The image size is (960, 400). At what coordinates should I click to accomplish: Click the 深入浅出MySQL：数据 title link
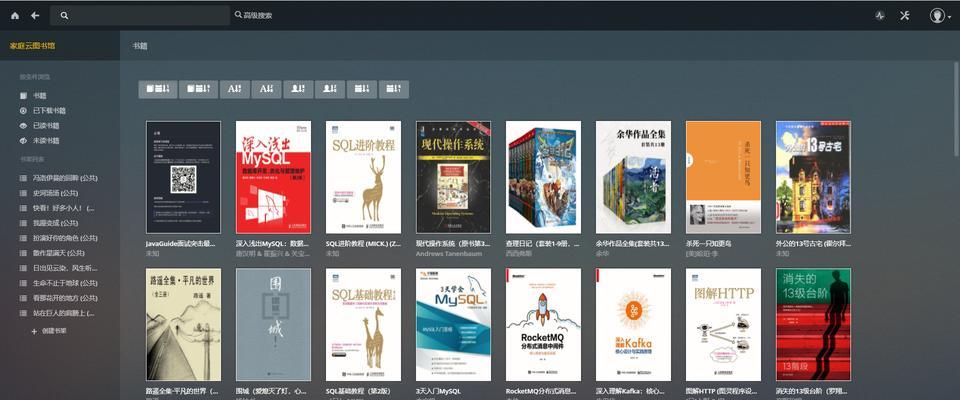point(271,243)
